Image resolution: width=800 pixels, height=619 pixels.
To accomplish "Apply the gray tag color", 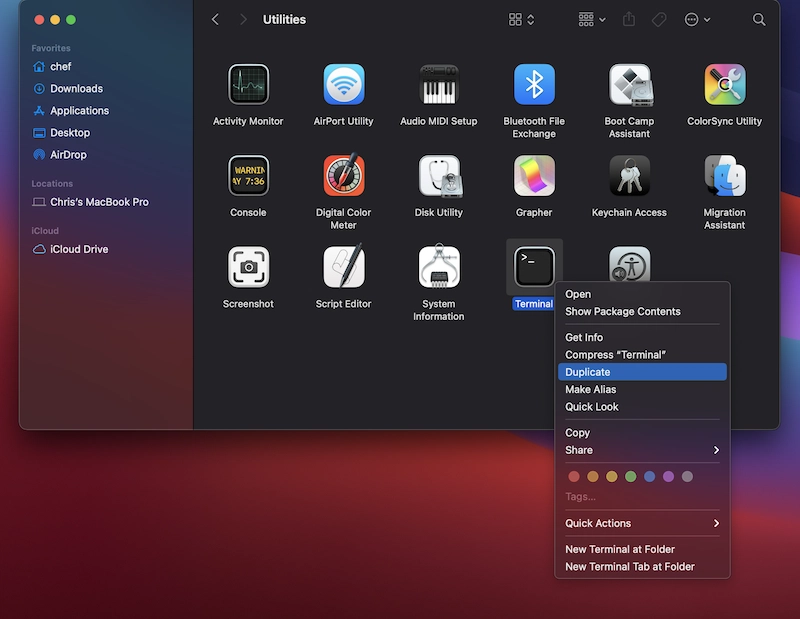I will coord(687,477).
